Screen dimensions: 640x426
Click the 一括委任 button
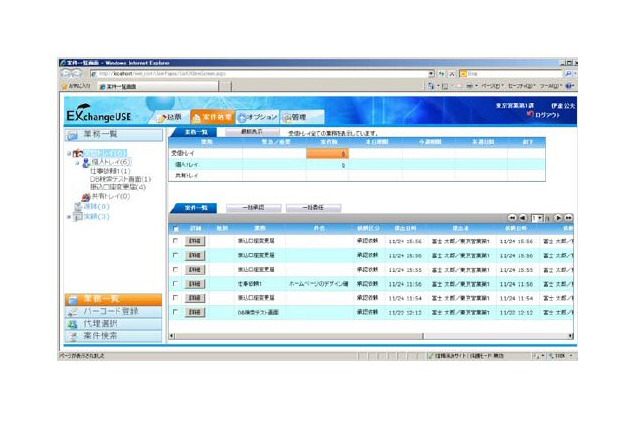[x=313, y=208]
